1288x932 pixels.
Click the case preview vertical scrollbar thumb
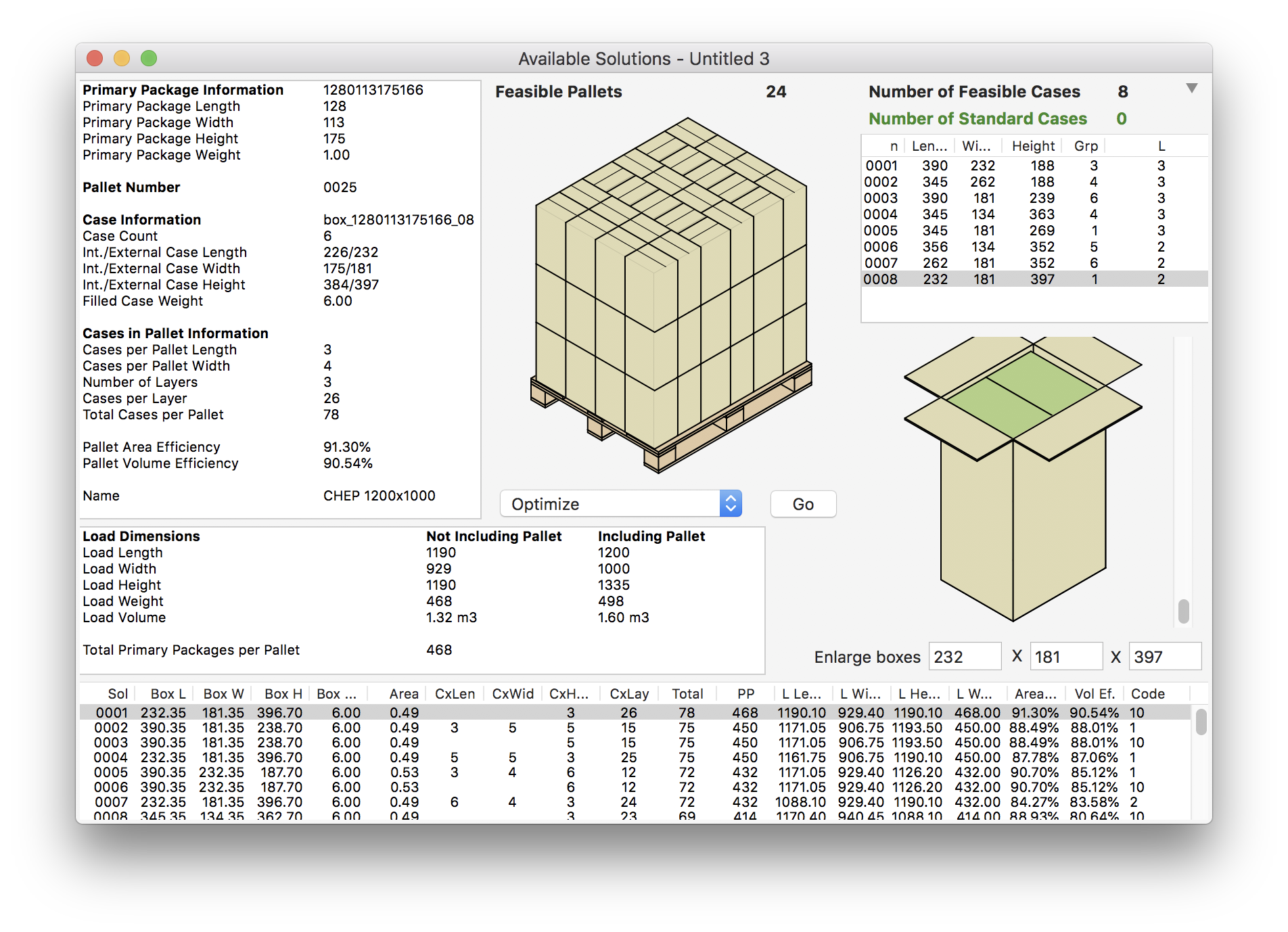pyautogui.click(x=1183, y=611)
